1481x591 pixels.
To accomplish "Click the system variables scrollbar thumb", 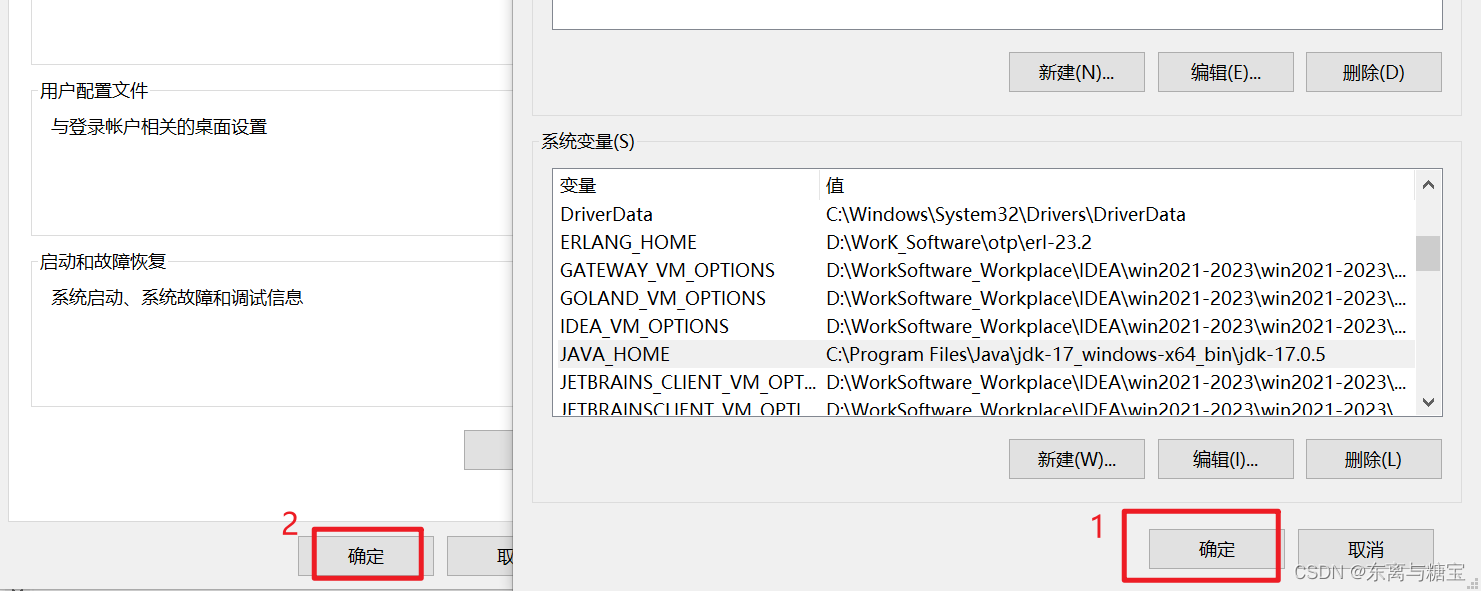I will [1428, 253].
